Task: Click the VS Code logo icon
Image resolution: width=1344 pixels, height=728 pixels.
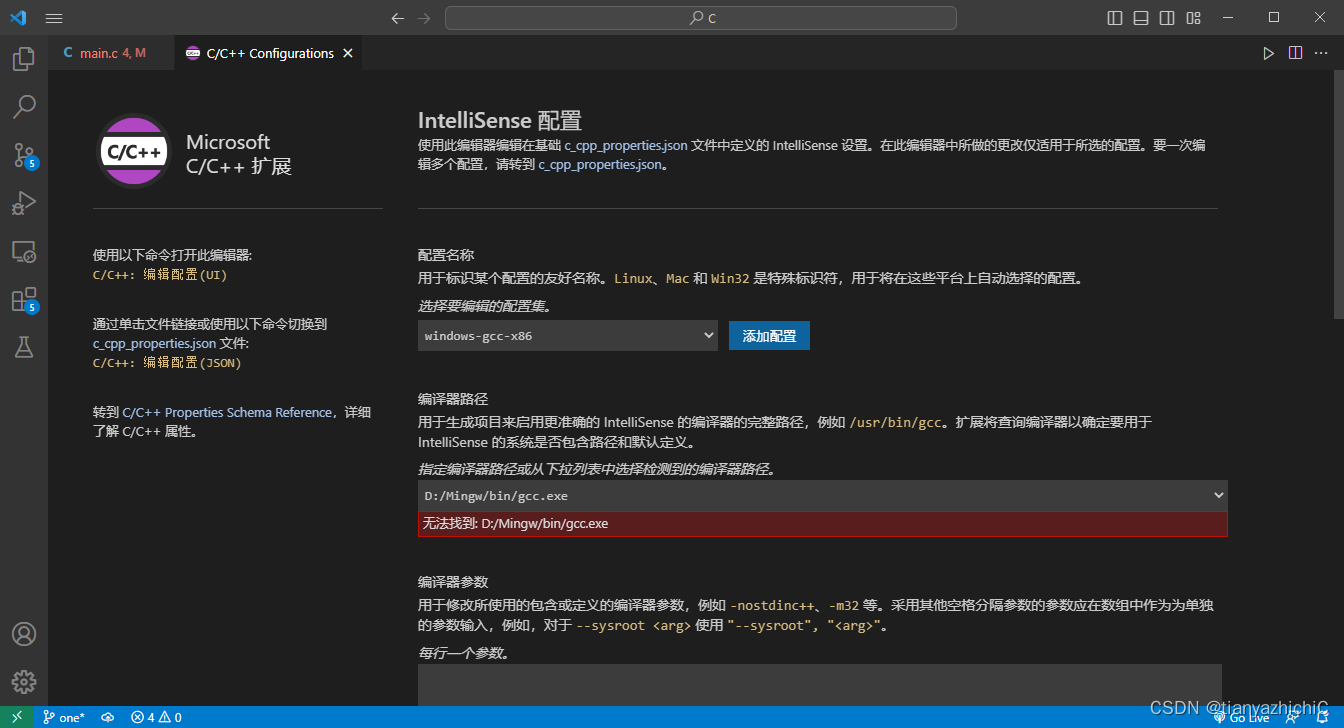Action: coord(18,18)
